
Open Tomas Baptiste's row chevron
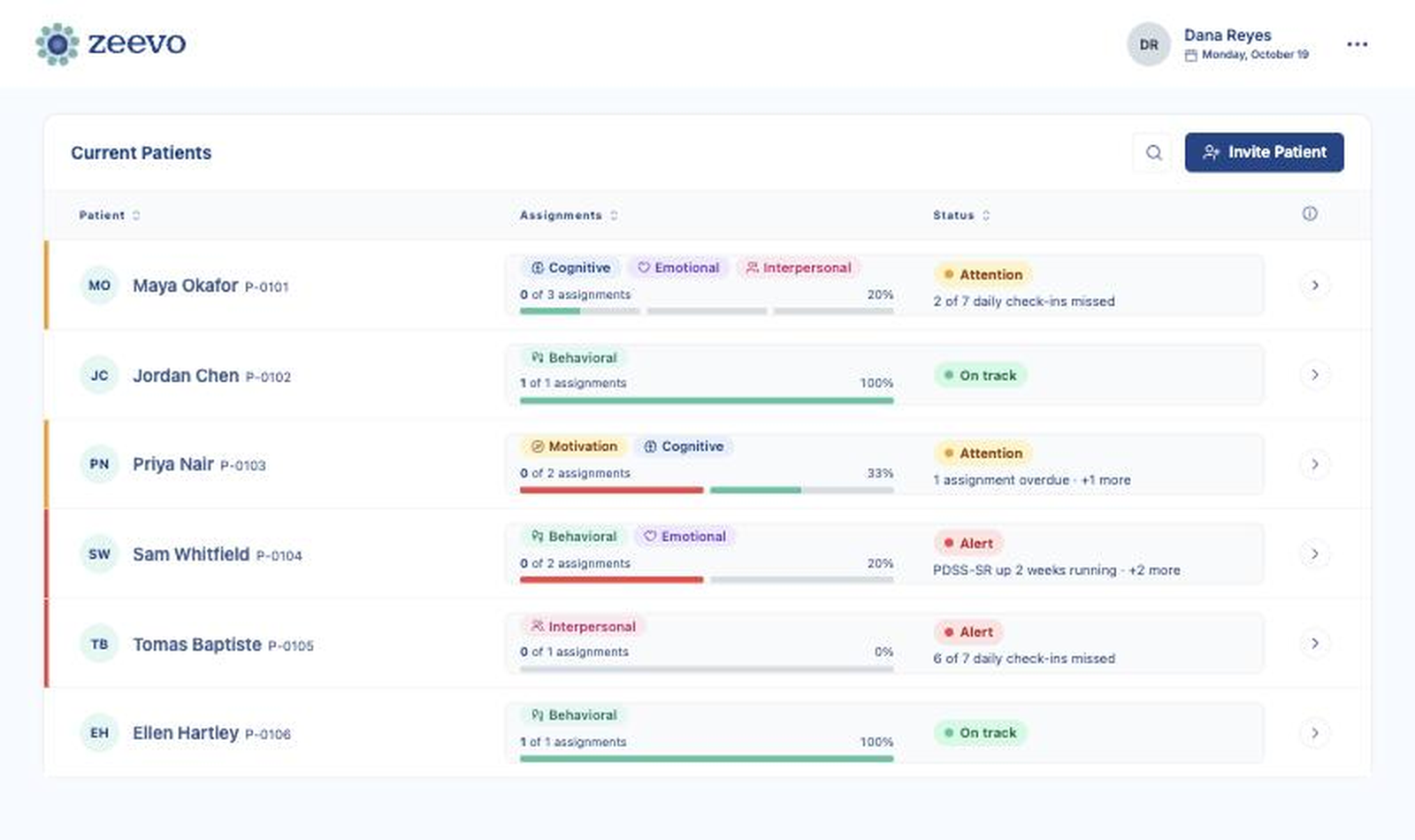1315,643
